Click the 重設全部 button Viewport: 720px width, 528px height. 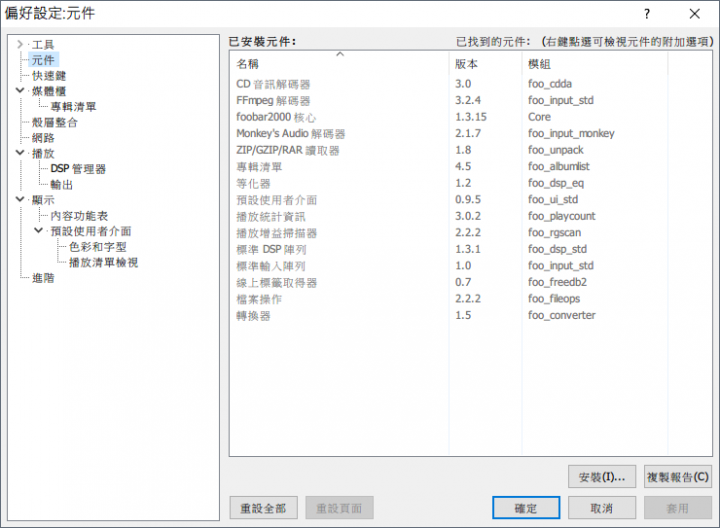click(x=264, y=508)
